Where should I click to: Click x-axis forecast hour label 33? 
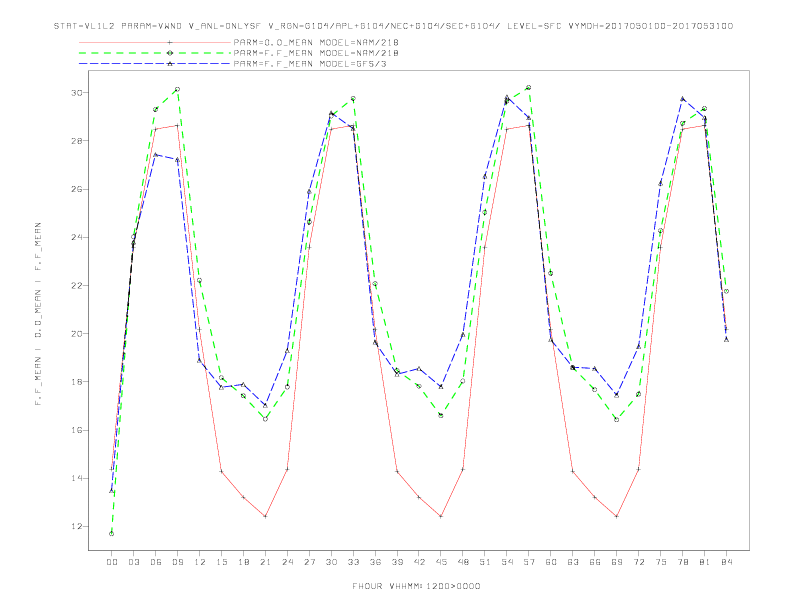(353, 562)
